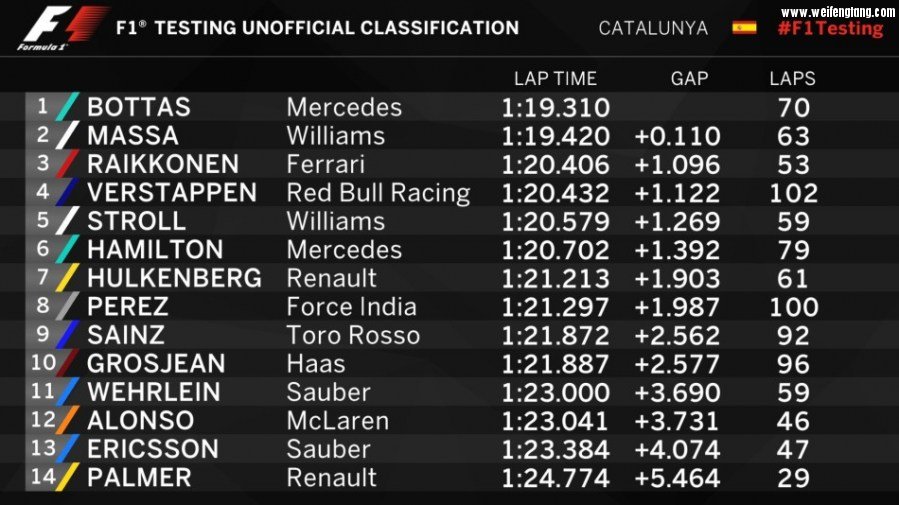The width and height of the screenshot is (899, 505).
Task: Click Raikkonen's red Ferrari team stripe
Action: 69,164
